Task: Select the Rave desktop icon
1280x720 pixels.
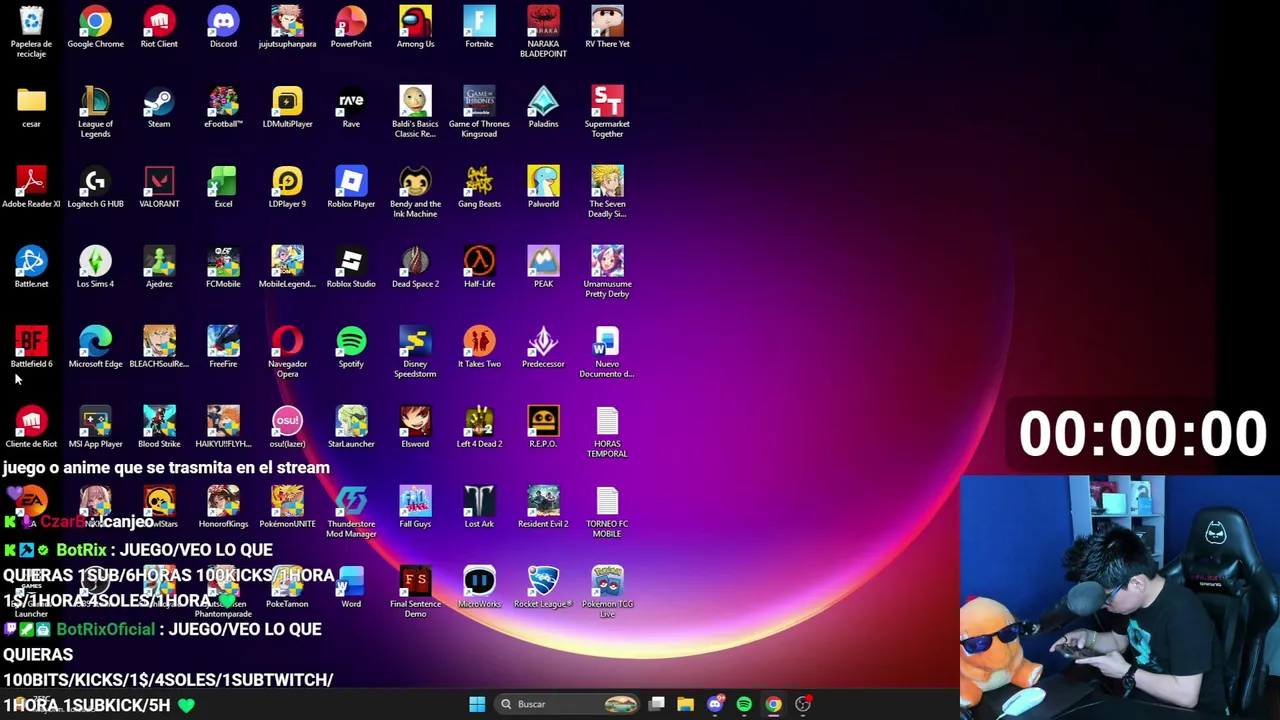Action: [x=351, y=107]
